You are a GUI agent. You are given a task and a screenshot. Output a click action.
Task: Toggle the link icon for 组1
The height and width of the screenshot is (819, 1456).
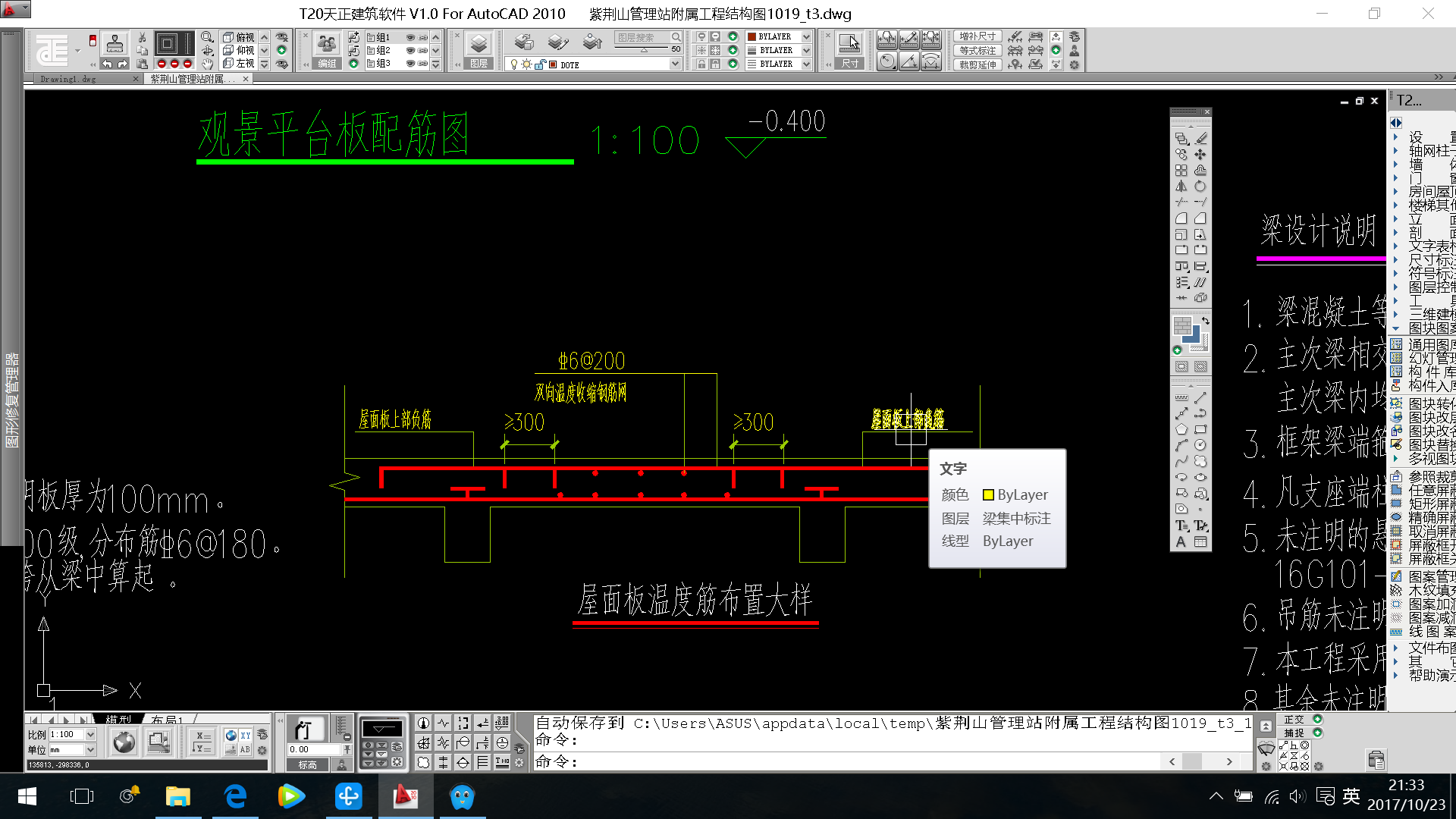click(x=423, y=37)
